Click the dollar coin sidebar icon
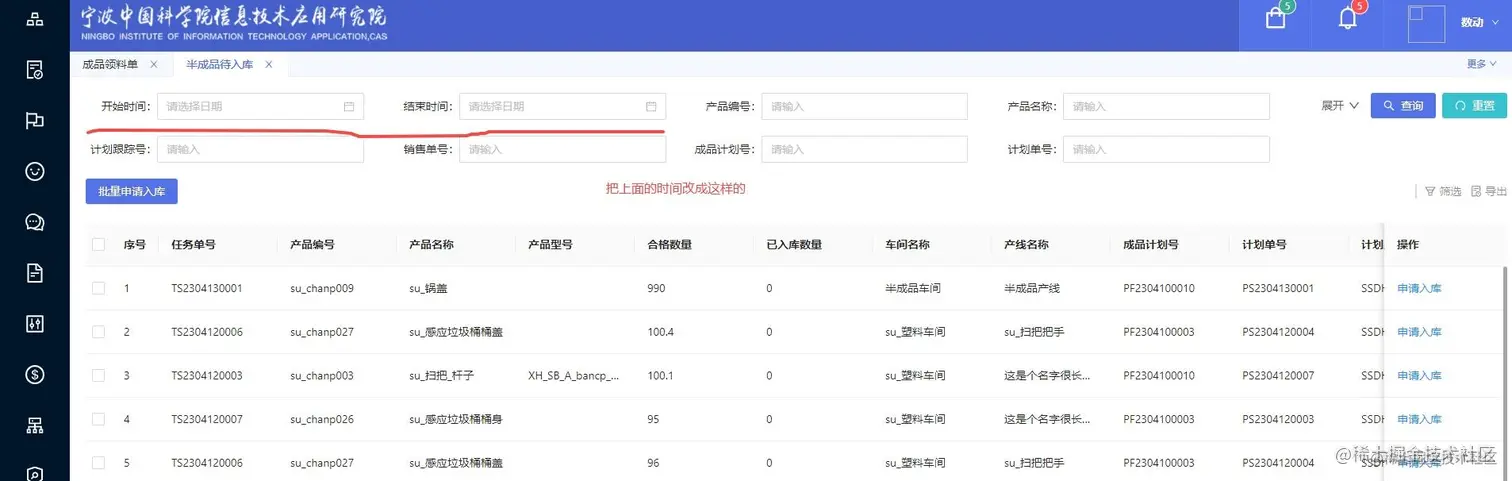 (35, 375)
